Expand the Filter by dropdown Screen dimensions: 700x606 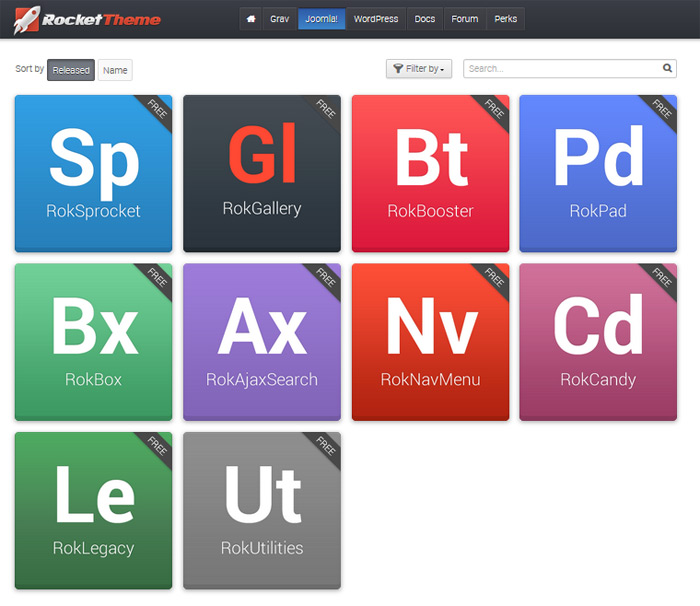419,69
